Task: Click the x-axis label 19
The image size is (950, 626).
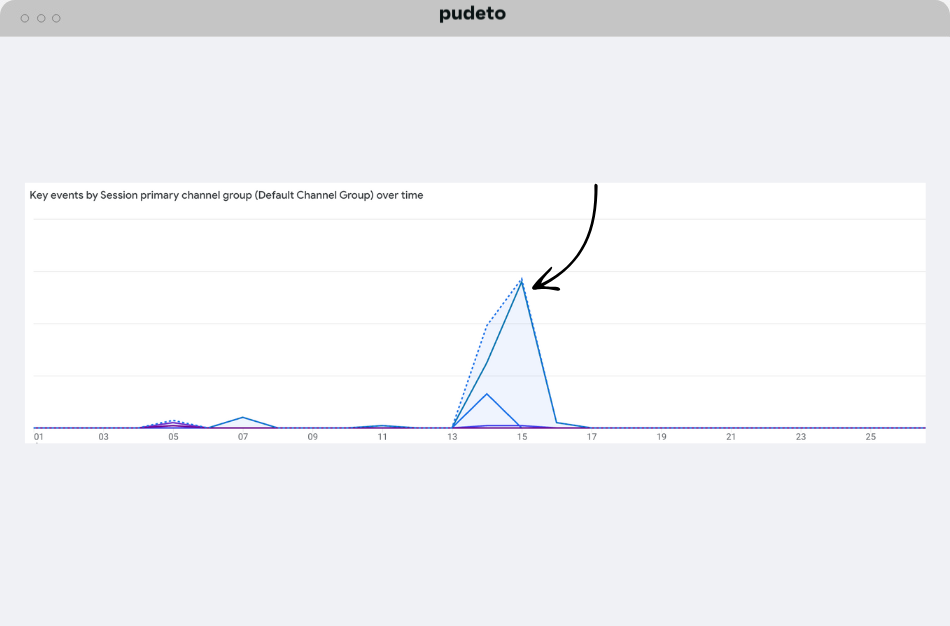Action: click(x=661, y=437)
